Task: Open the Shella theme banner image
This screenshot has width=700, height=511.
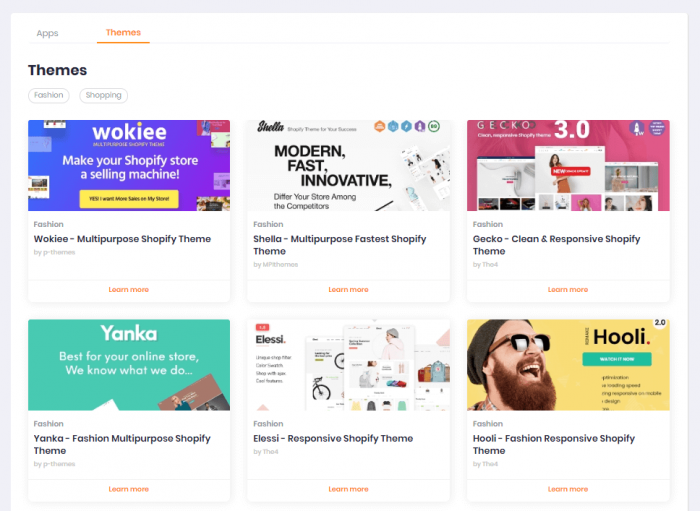Action: click(x=349, y=165)
